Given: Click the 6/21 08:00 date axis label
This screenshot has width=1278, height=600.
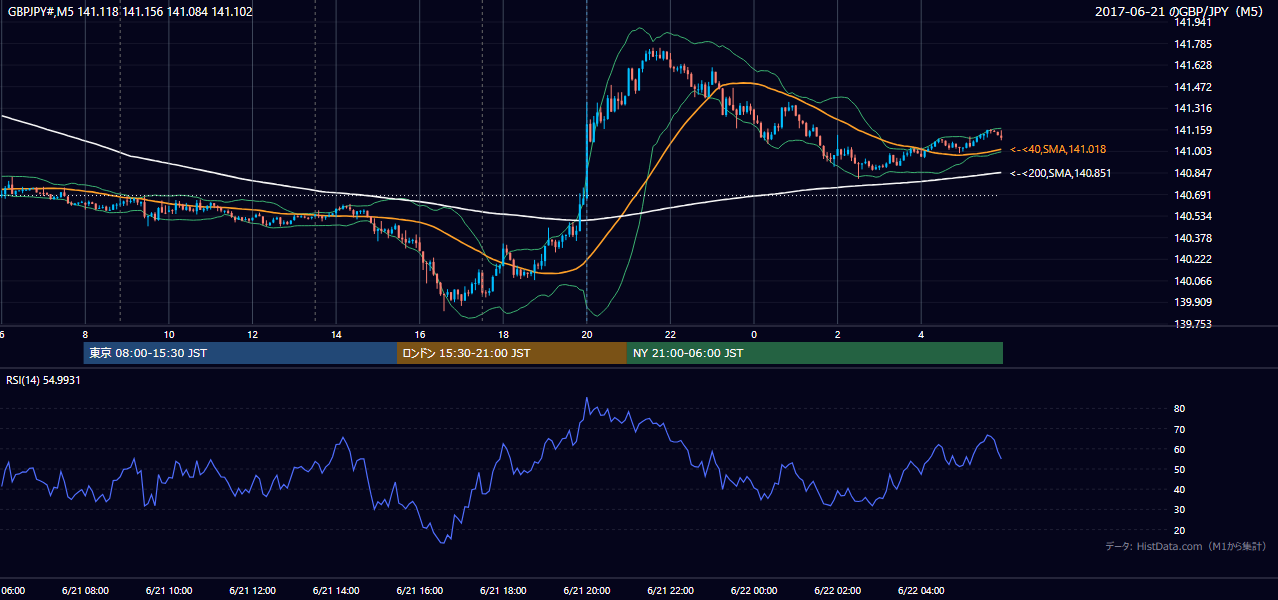Looking at the screenshot, I should [x=85, y=590].
